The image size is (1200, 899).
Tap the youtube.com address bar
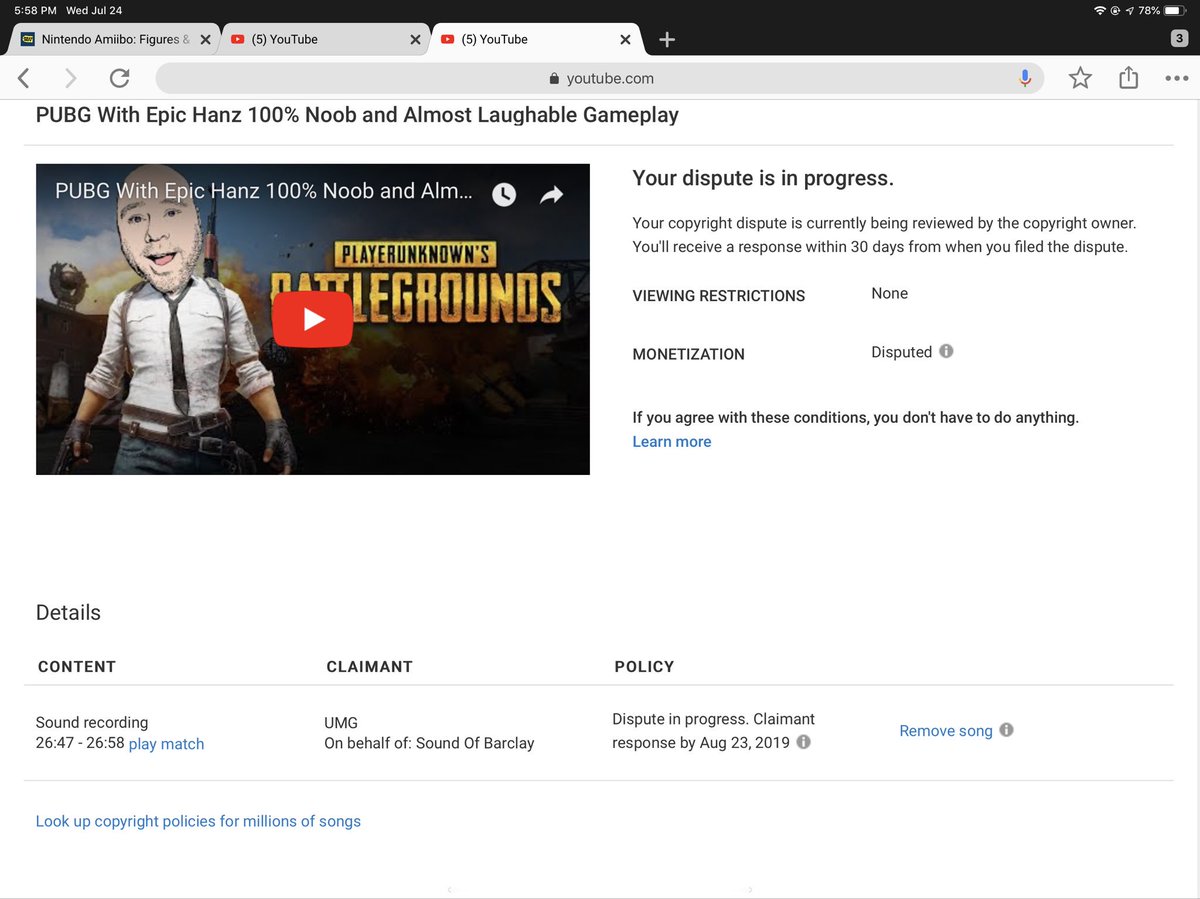(600, 78)
